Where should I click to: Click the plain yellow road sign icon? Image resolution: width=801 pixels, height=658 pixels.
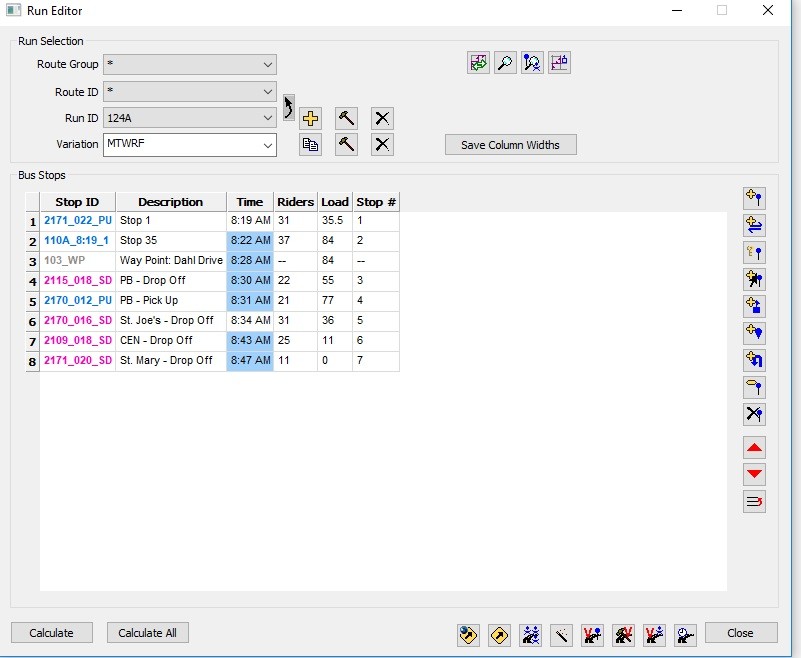tap(500, 635)
